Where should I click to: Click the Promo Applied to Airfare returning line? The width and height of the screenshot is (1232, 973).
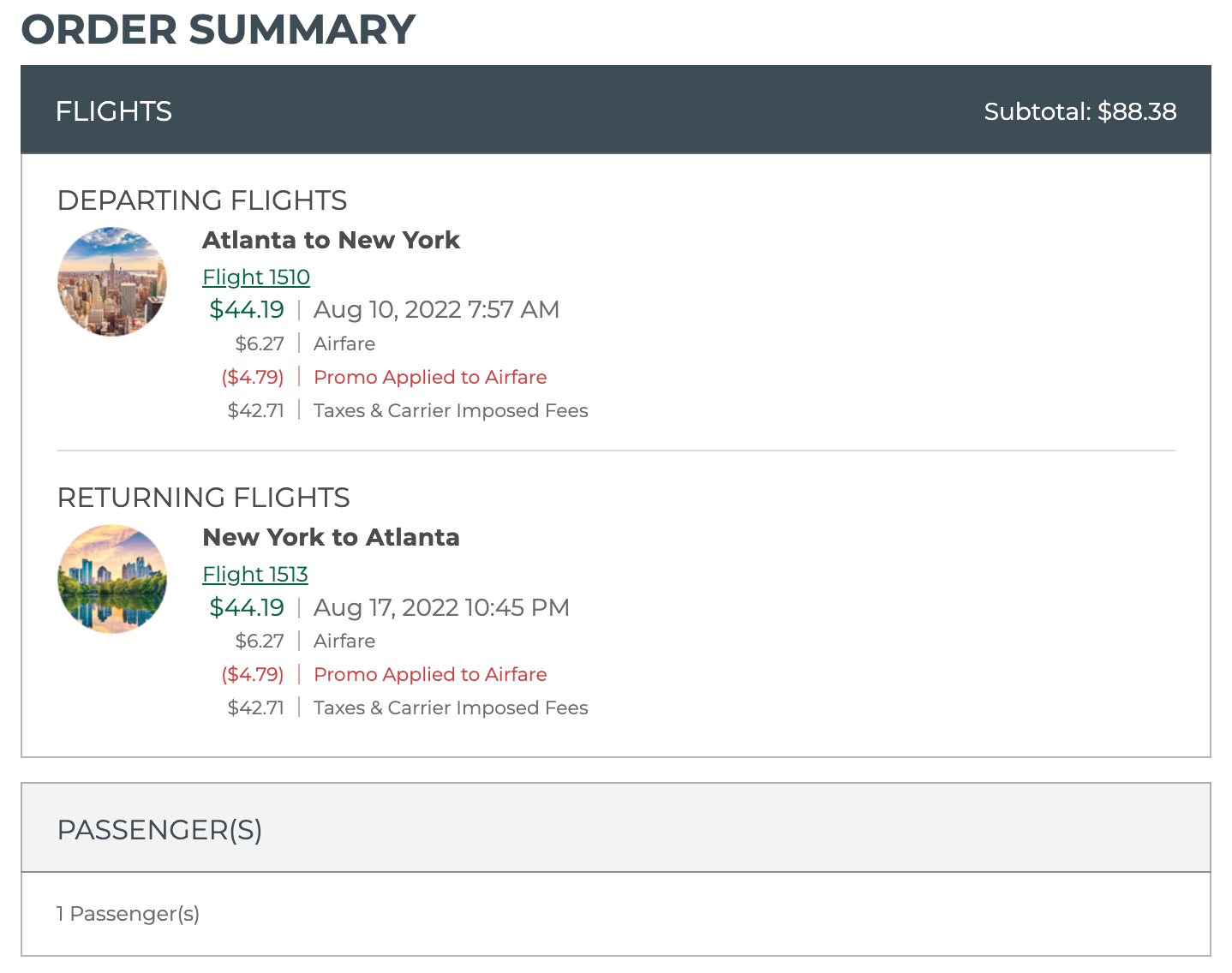429,674
